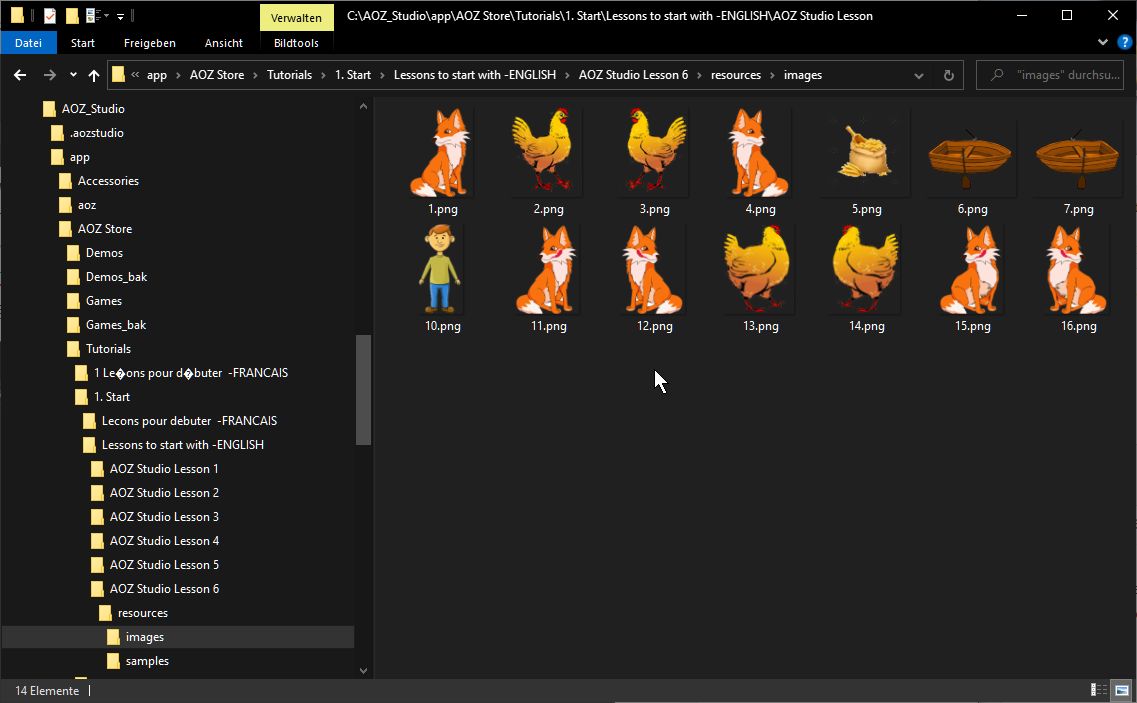Open the Ansicht ribbon tab
The width and height of the screenshot is (1137, 703).
pyautogui.click(x=223, y=43)
